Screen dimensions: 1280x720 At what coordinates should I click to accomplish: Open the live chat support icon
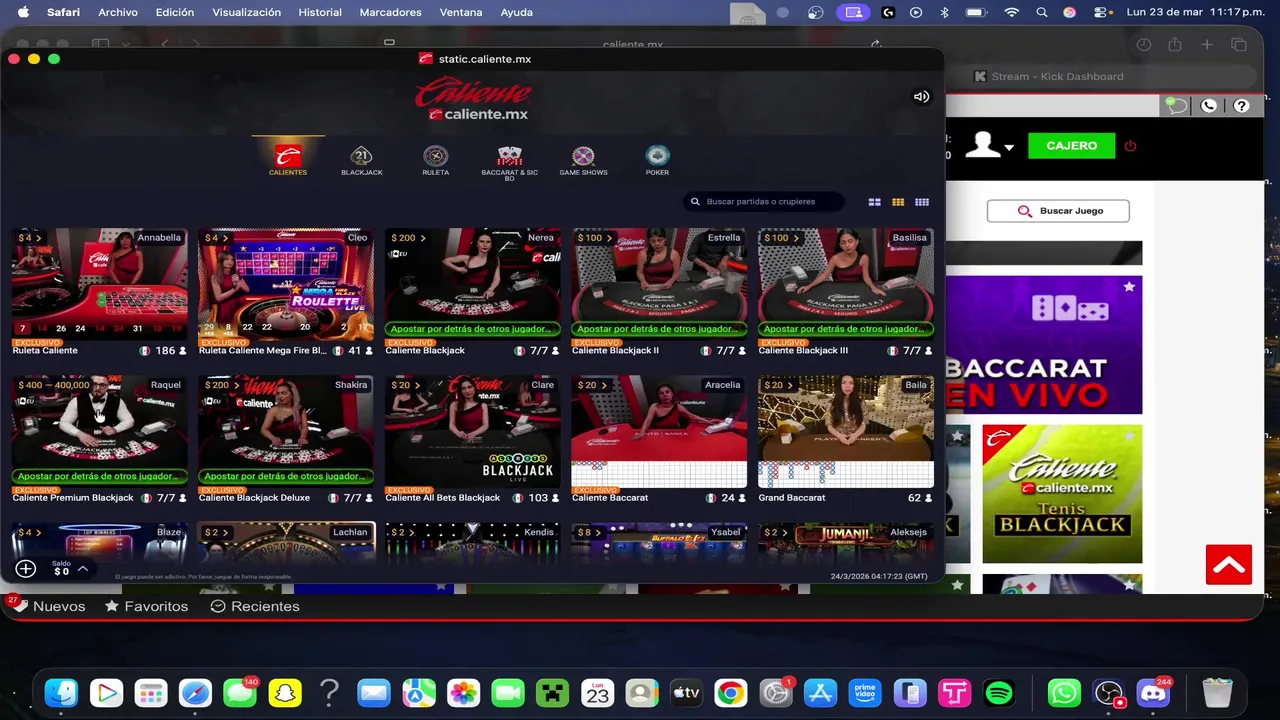(1177, 105)
